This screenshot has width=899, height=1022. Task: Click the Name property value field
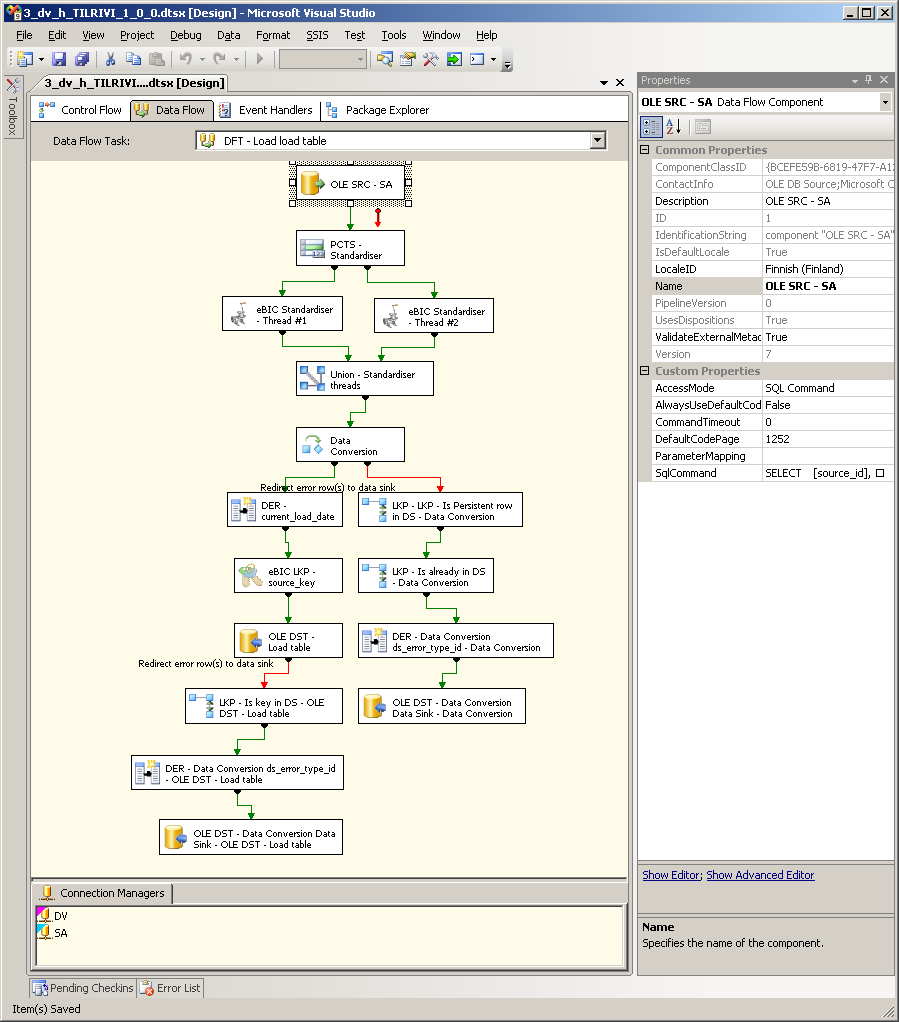pos(829,285)
